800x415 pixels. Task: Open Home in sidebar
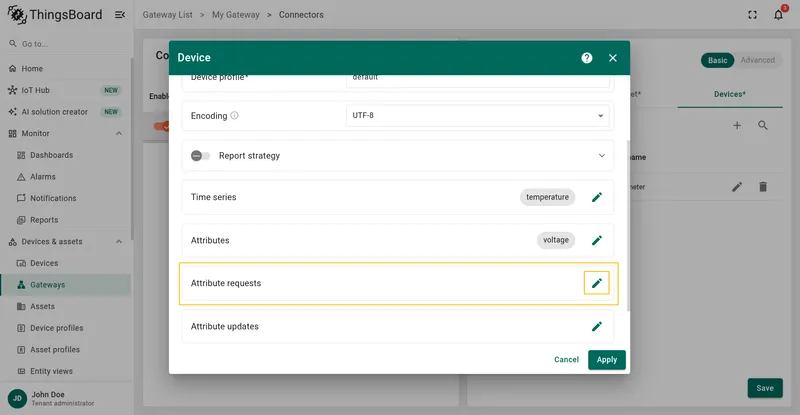pyautogui.click(x=65, y=68)
